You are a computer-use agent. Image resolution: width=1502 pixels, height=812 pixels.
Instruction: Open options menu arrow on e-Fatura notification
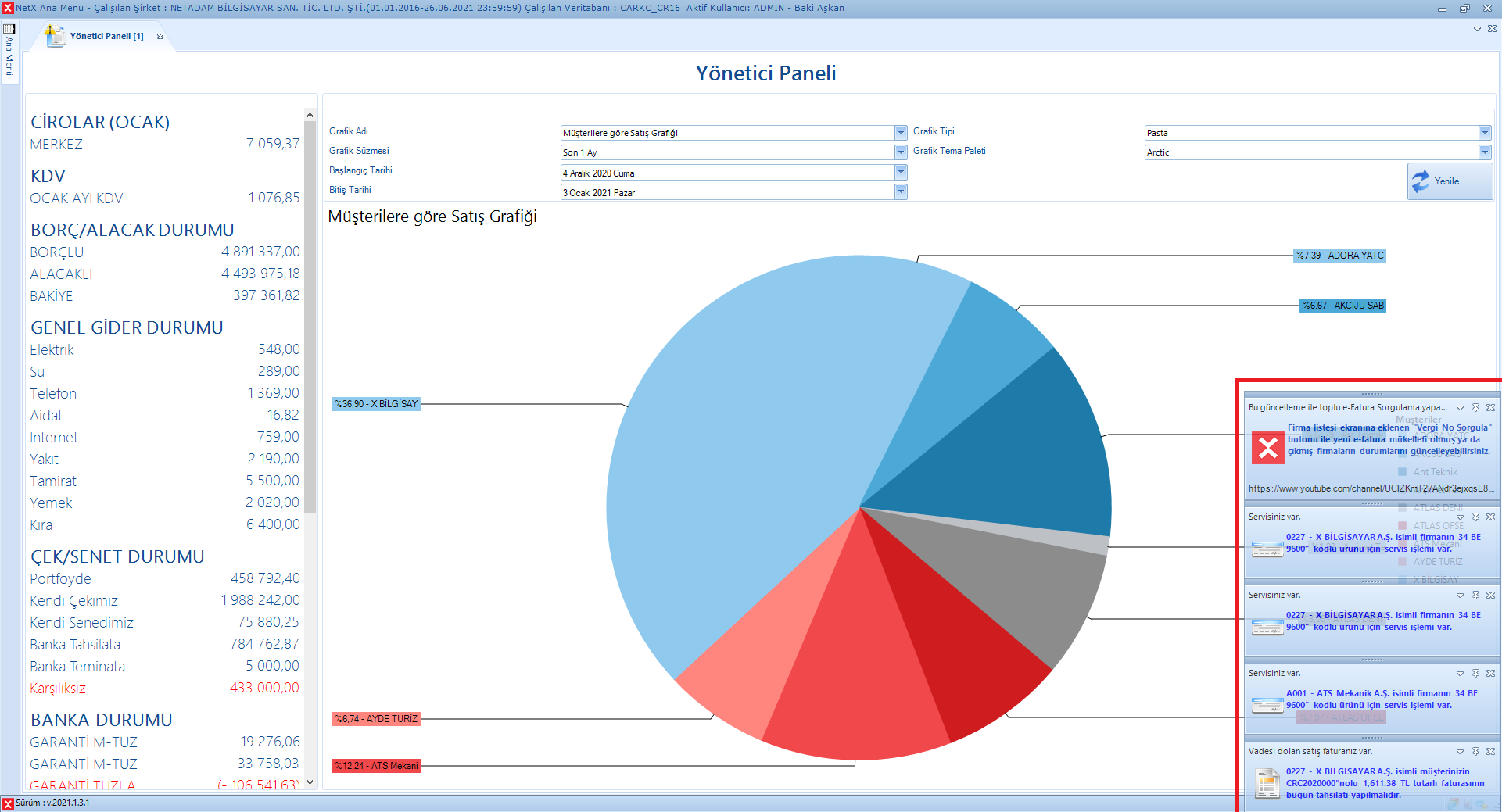point(1460,408)
